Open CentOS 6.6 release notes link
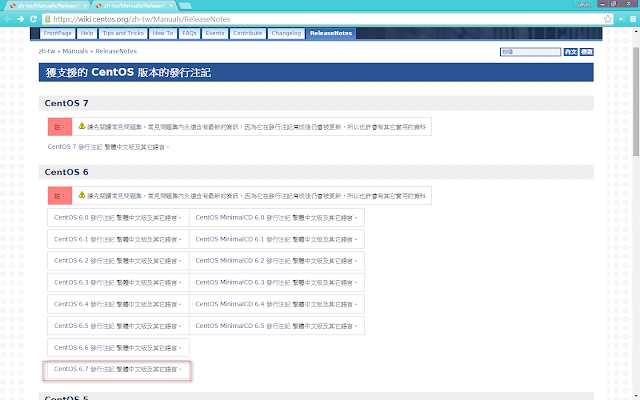 (84, 348)
